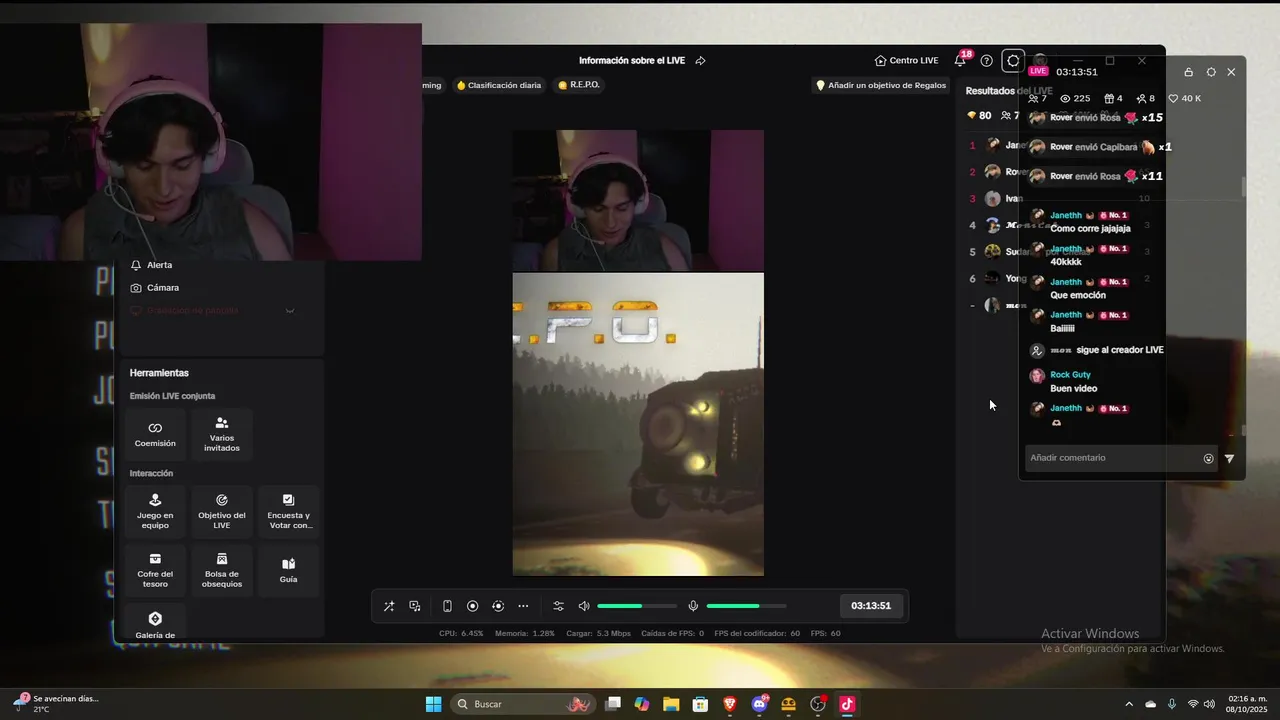Image resolution: width=1280 pixels, height=720 pixels.
Task: Open the audio mixer sliders icon
Action: tap(558, 606)
